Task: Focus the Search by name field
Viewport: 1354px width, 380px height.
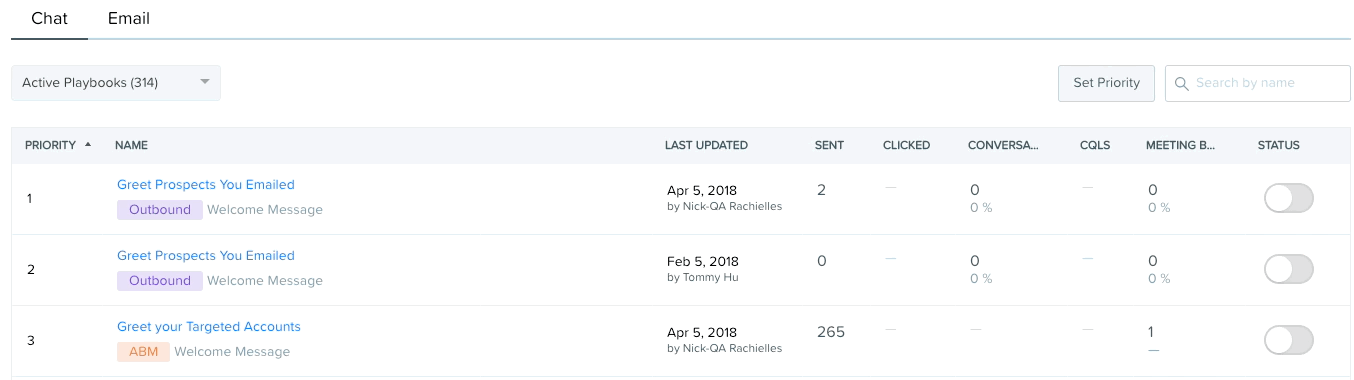Action: point(1258,83)
